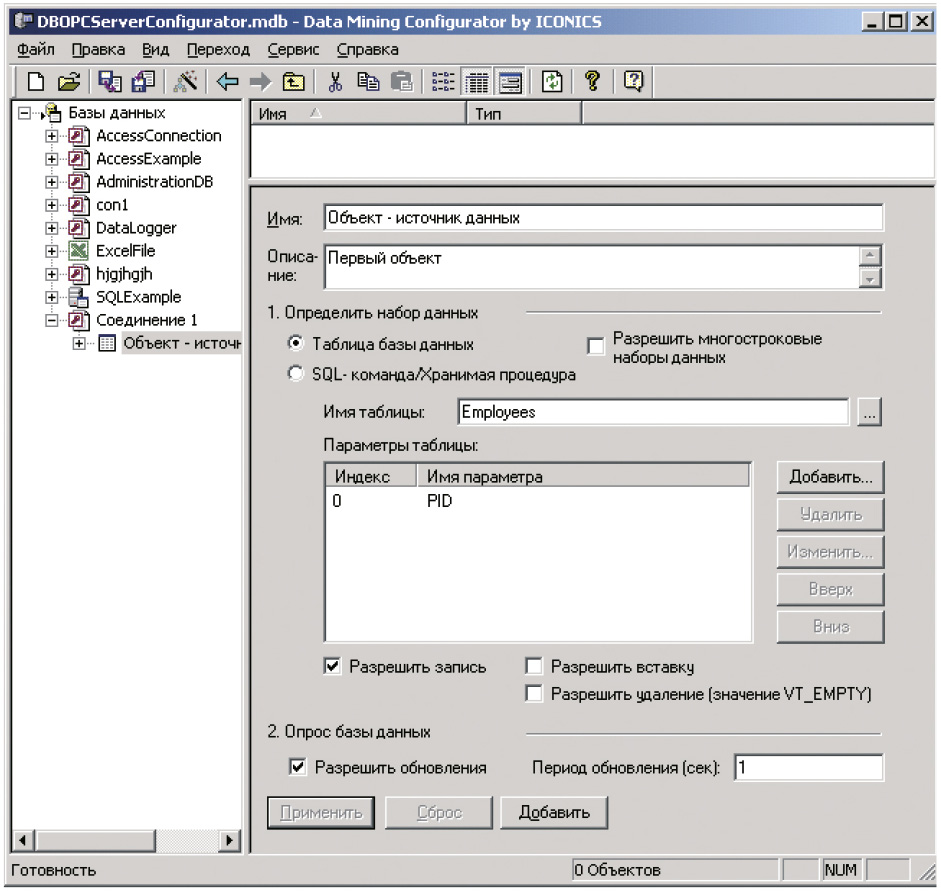Toggle Разрешить обновления checkbox
Screen dimensions: 941x891
tap(297, 767)
